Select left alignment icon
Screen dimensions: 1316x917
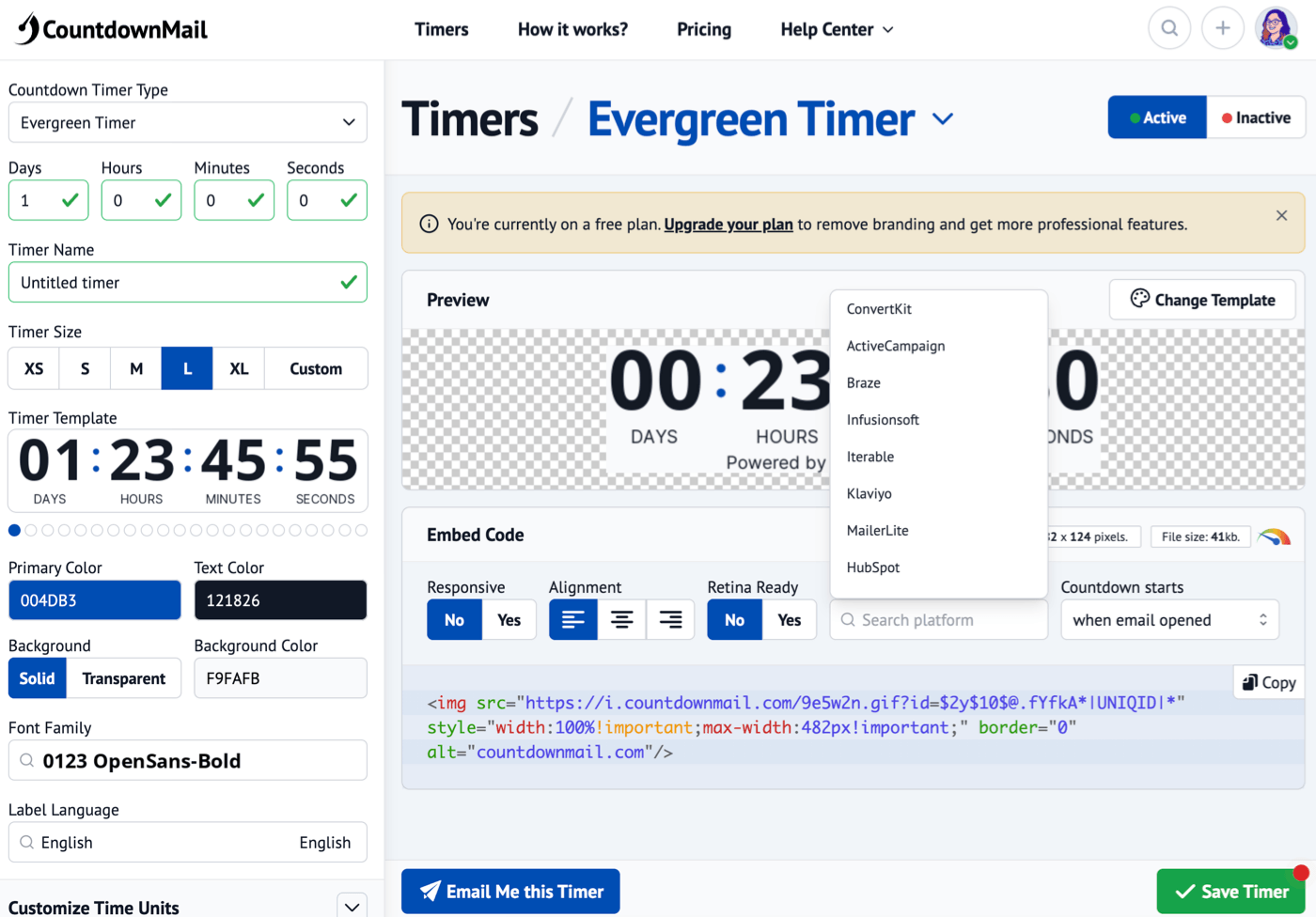pyautogui.click(x=573, y=620)
